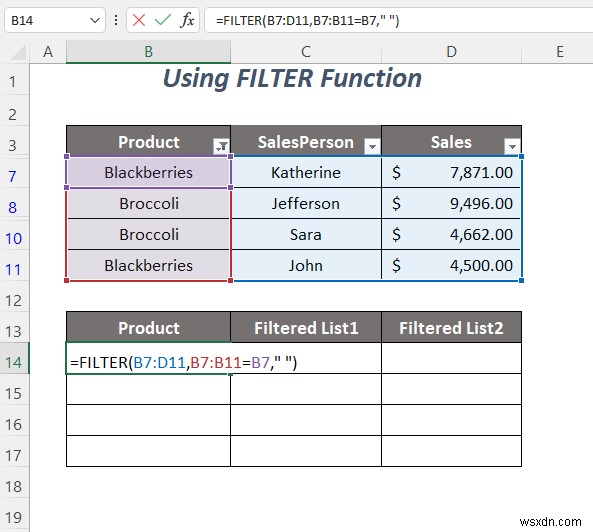Select column C header
593x532 pixels.
(306, 52)
